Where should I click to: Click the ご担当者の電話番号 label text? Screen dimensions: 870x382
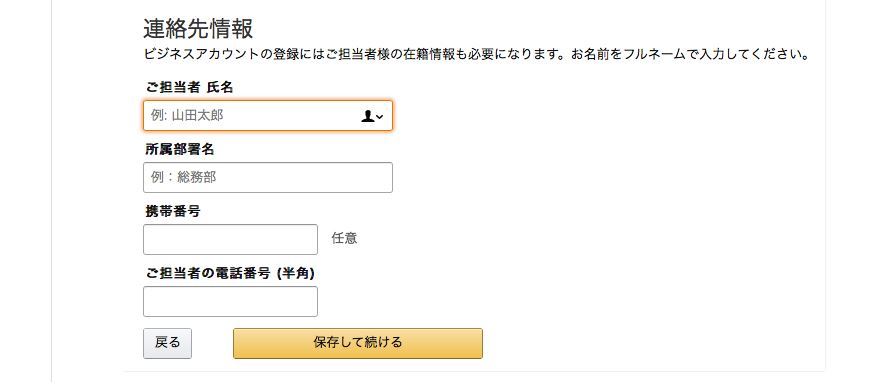click(208, 273)
